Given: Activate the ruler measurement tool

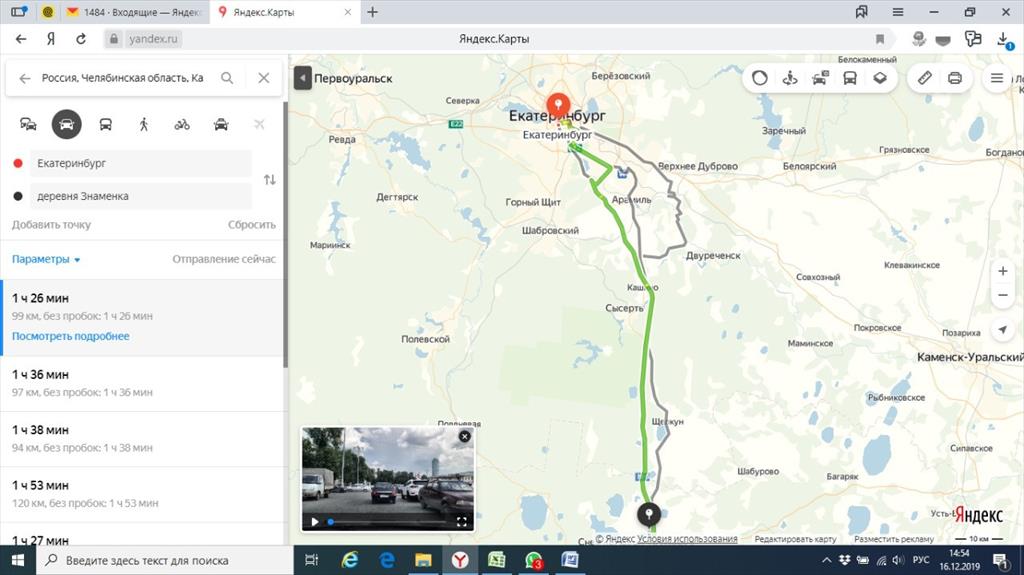Looking at the screenshot, I should pyautogui.click(x=924, y=78).
